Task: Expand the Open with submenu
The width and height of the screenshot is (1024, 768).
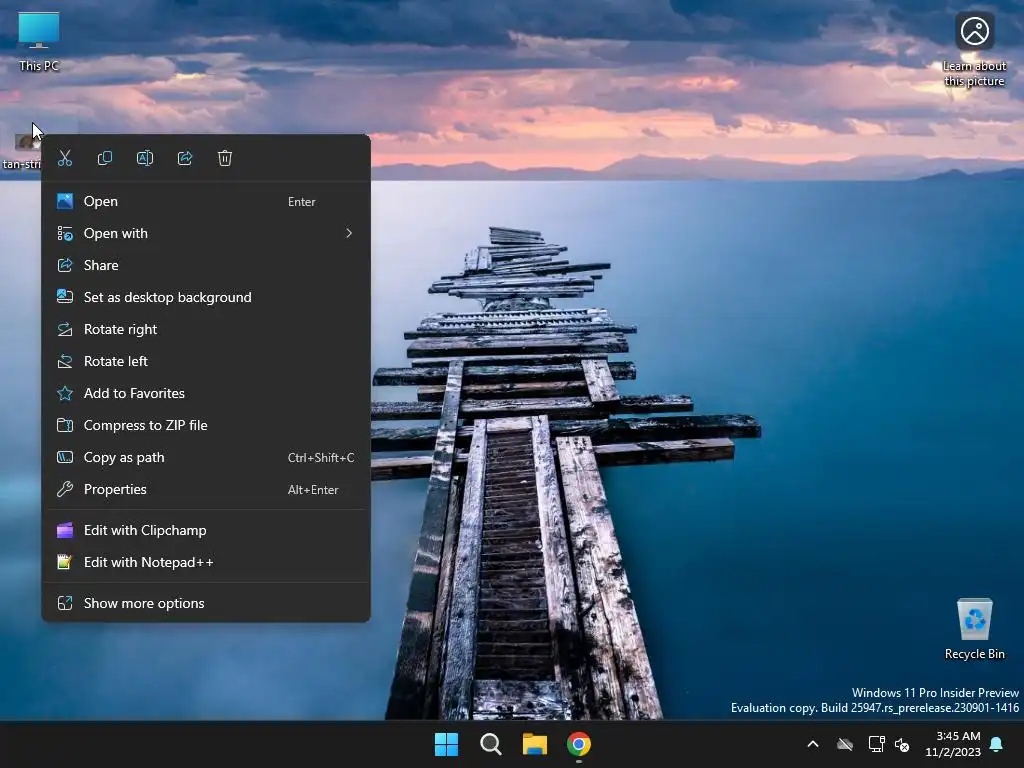Action: coord(206,233)
